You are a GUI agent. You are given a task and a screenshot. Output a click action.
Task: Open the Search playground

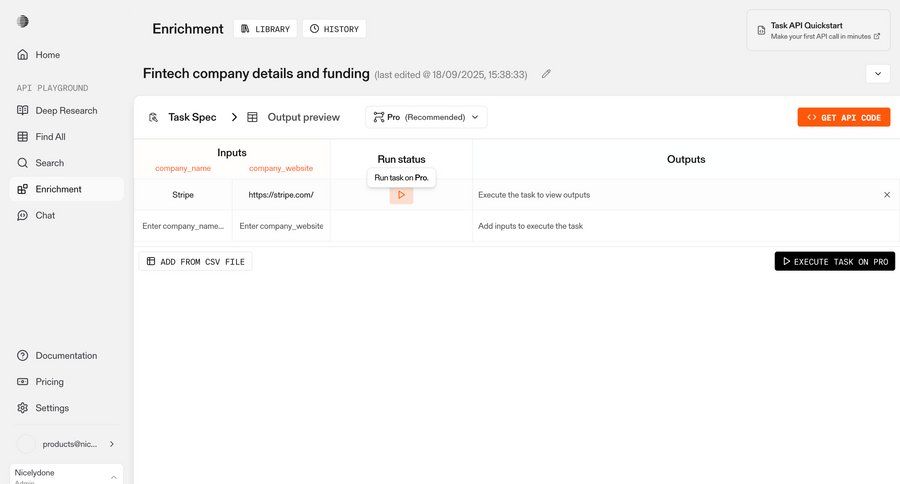tap(49, 163)
